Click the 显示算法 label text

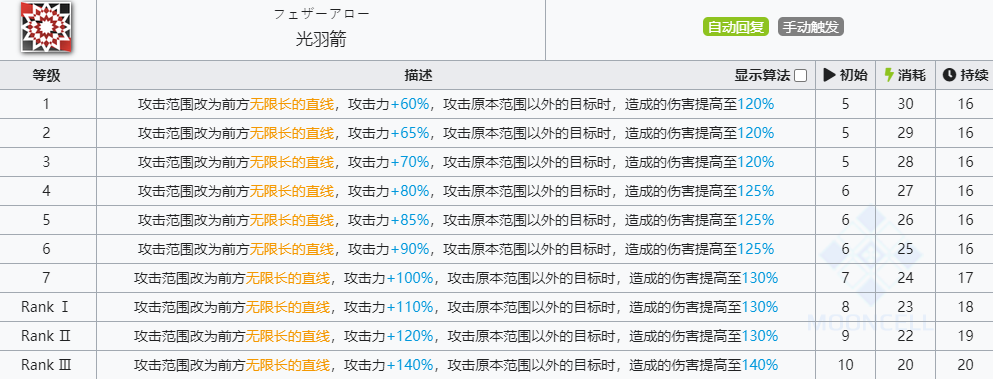tap(762, 75)
